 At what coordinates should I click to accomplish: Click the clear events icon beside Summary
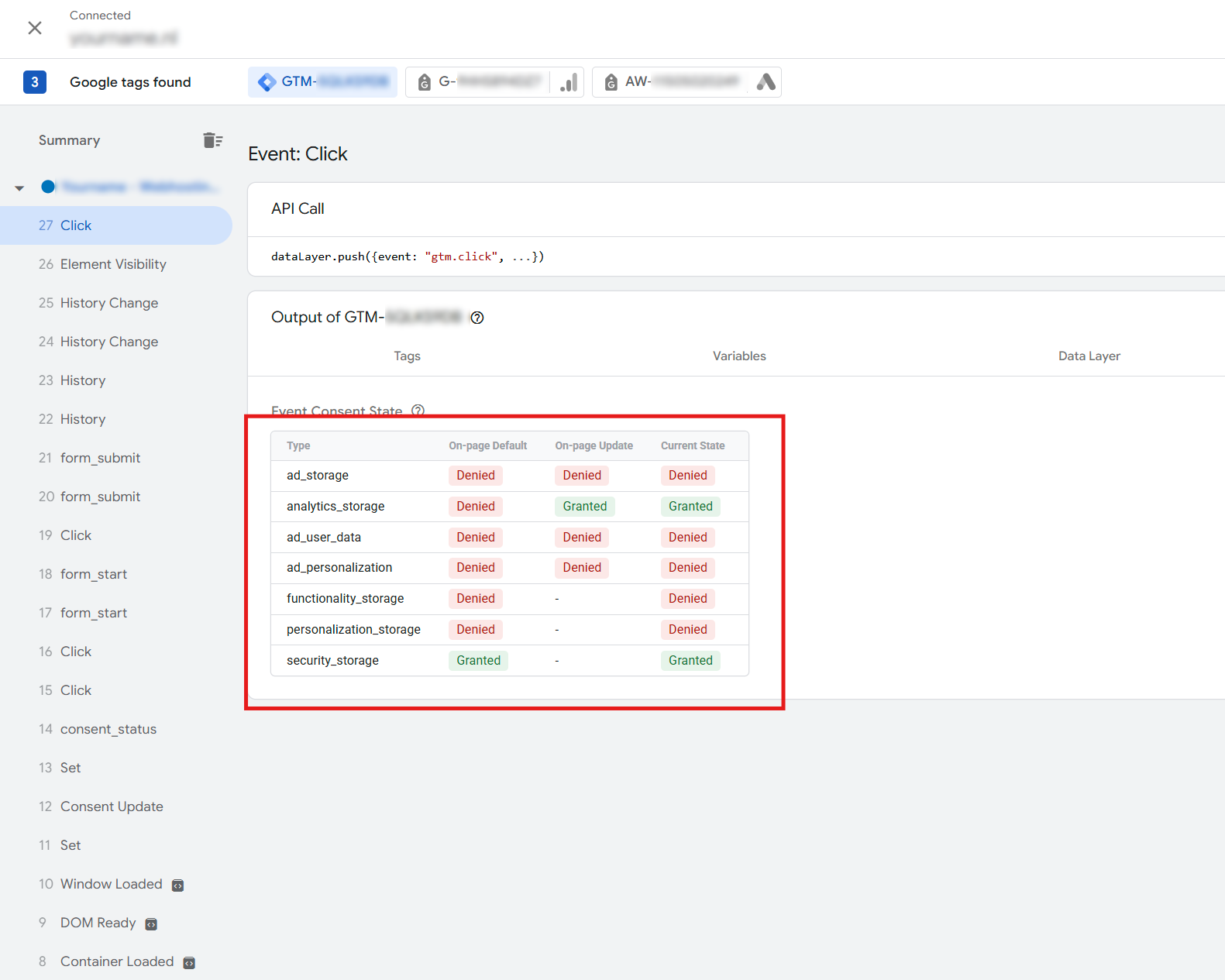(212, 140)
